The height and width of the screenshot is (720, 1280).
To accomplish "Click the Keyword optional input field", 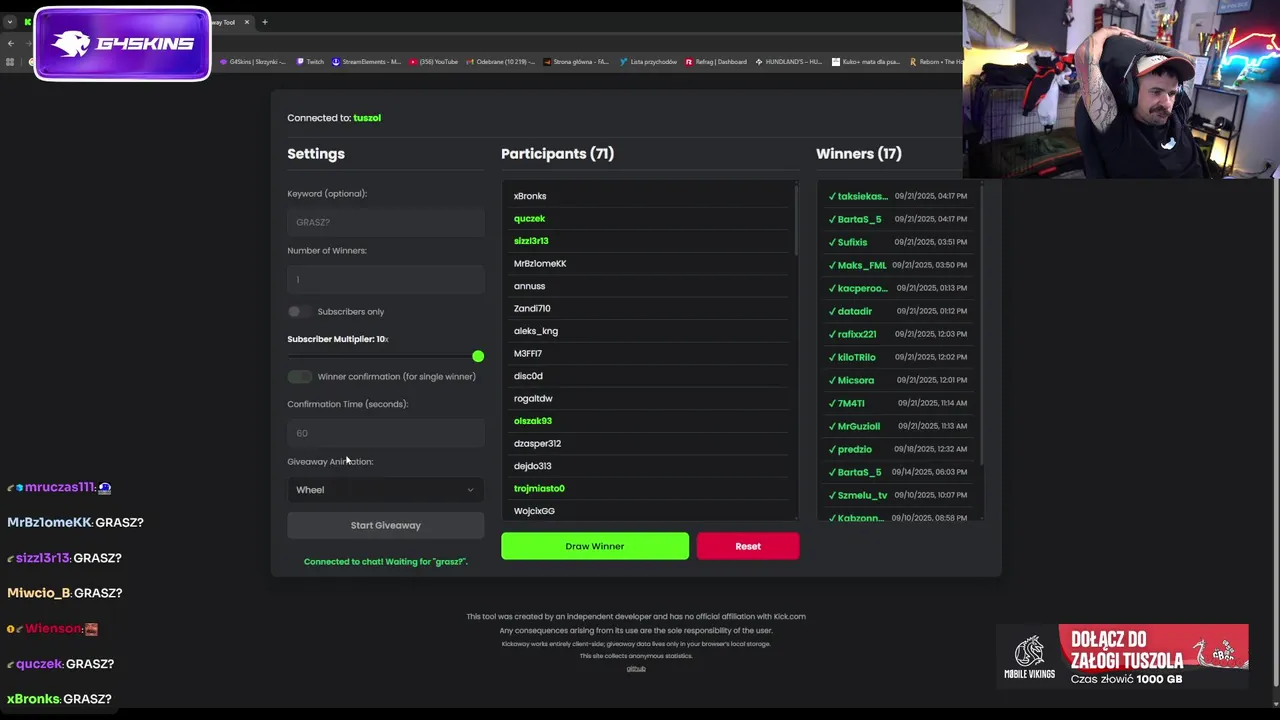I will point(385,222).
